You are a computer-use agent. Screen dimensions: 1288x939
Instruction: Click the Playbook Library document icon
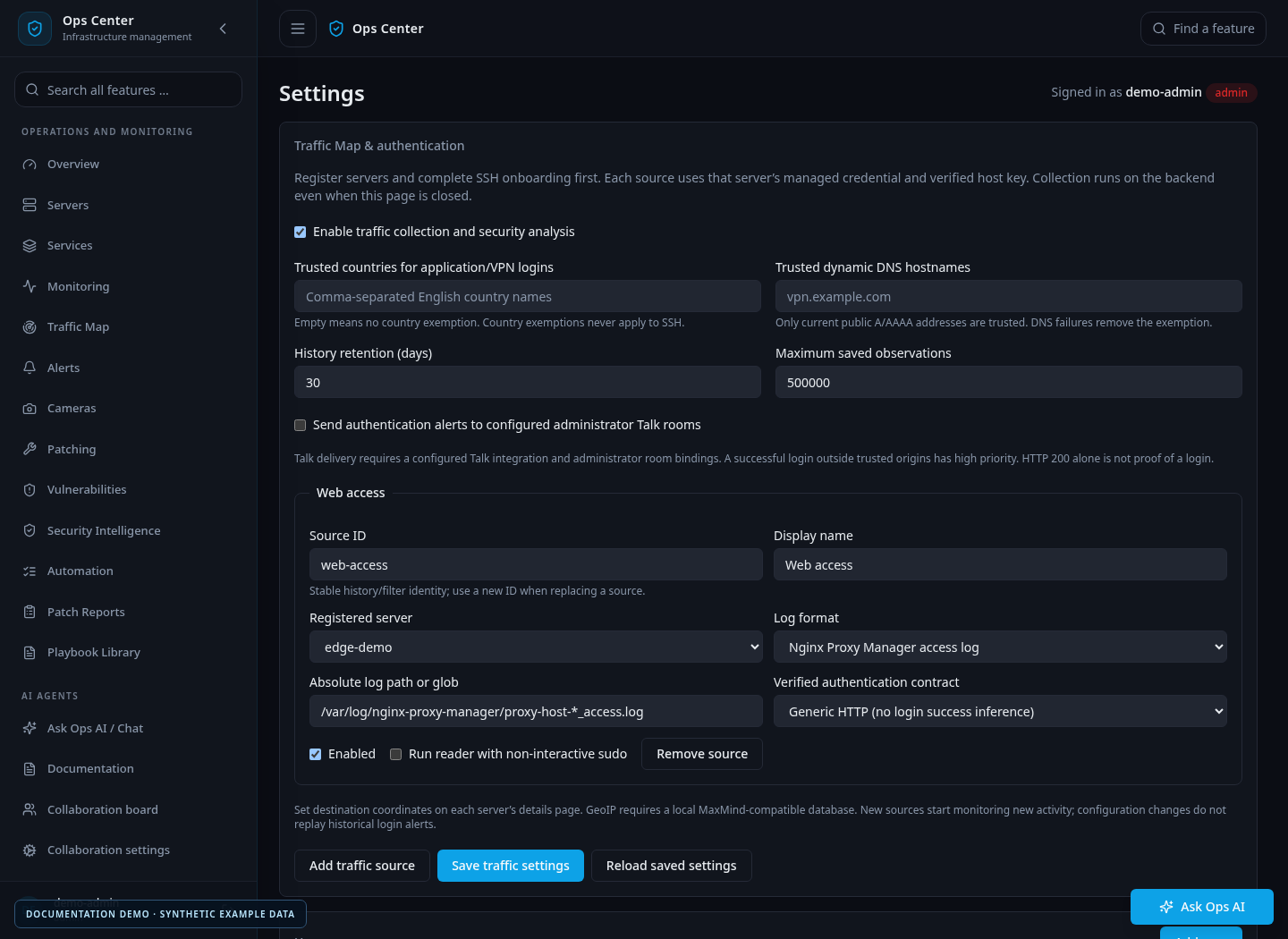[x=30, y=653]
